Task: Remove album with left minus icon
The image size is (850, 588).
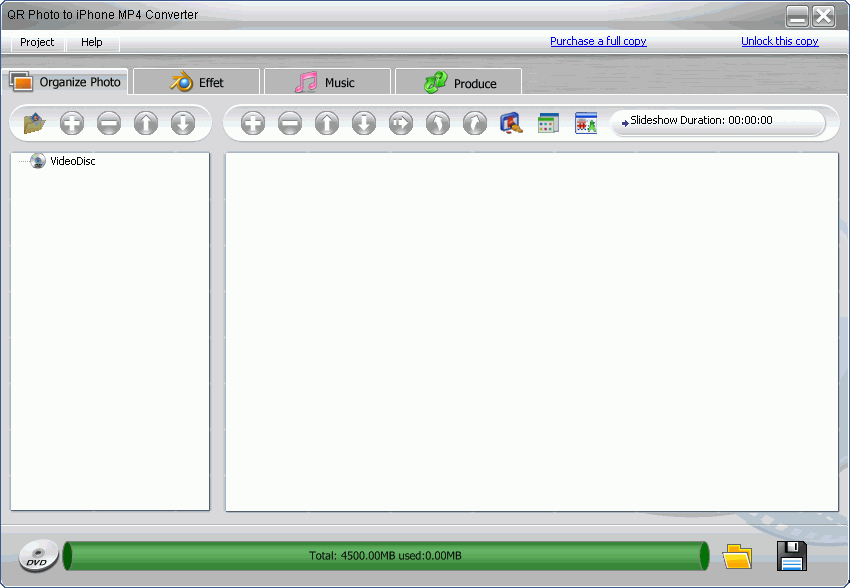Action: click(109, 123)
